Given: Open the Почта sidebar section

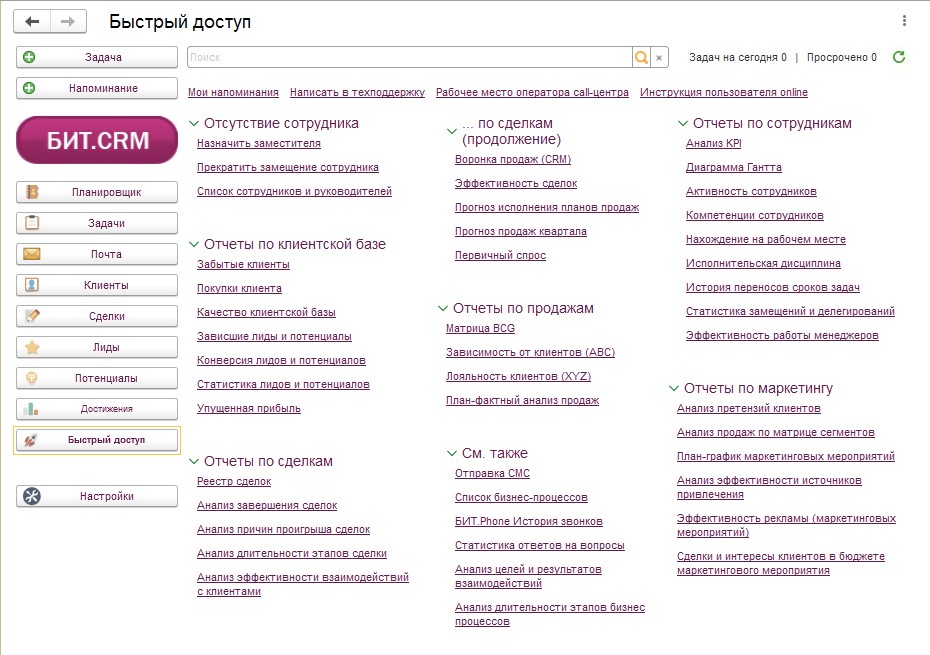Looking at the screenshot, I should [97, 254].
